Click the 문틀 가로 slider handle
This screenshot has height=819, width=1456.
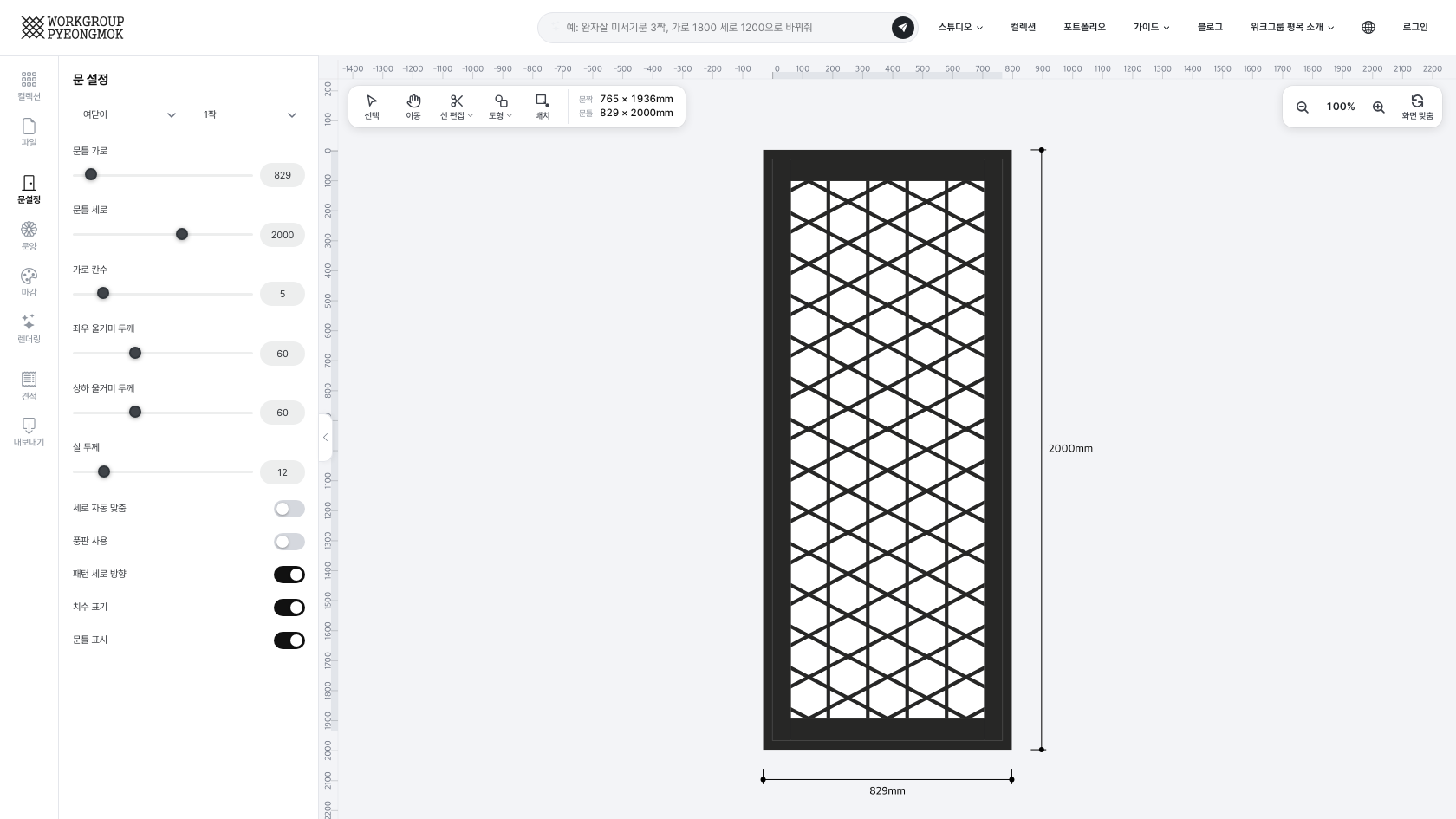pyautogui.click(x=91, y=174)
